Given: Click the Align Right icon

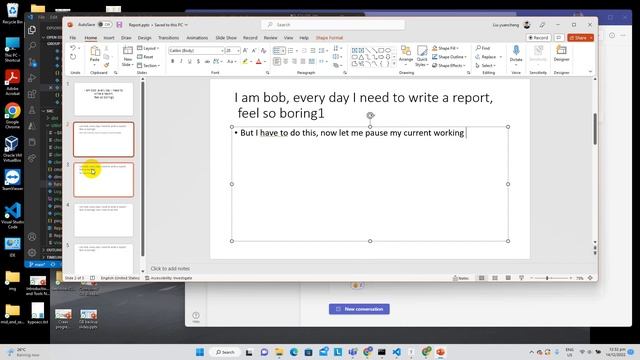Looking at the screenshot, I should tap(294, 61).
